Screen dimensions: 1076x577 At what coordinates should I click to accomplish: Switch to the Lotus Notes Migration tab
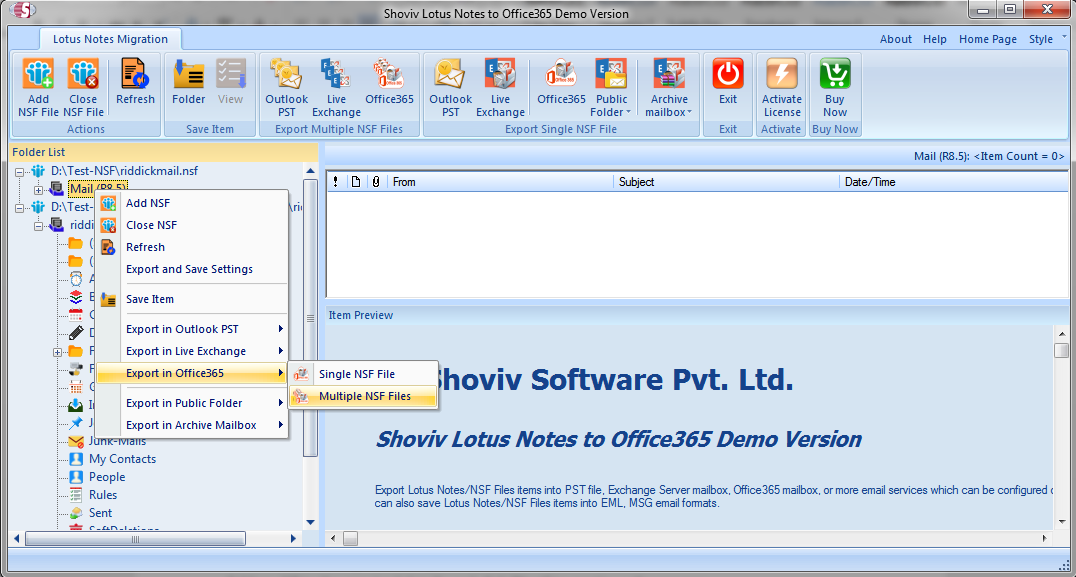pyautogui.click(x=110, y=39)
